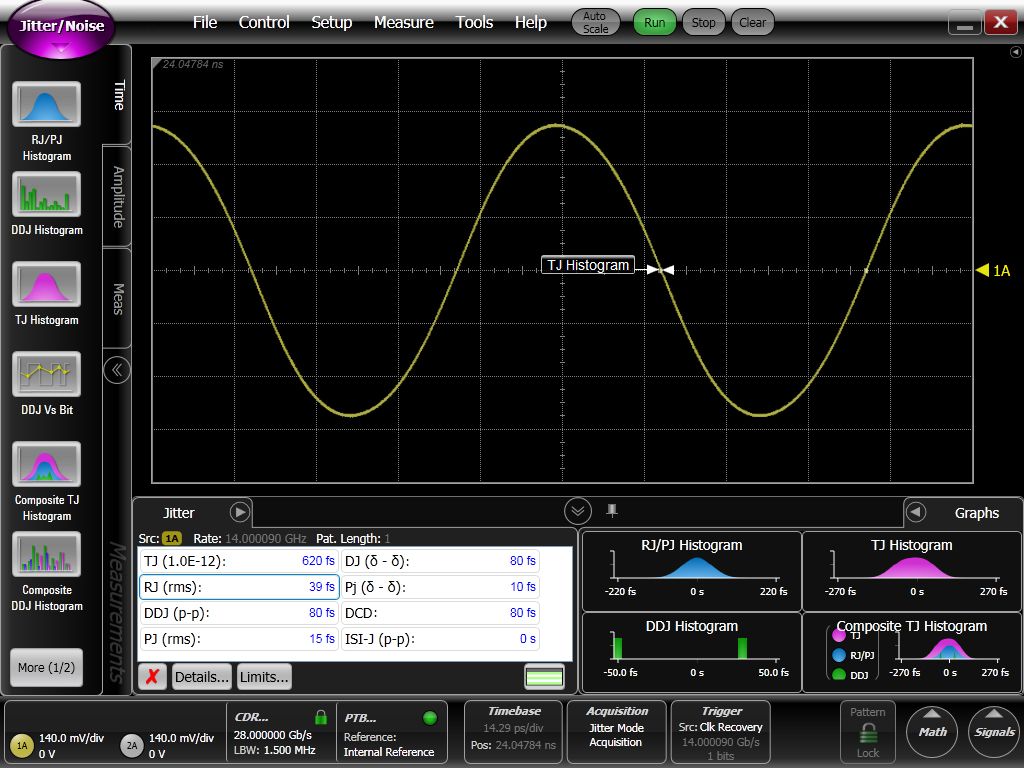Select the TJ Histogram display

pyautogui.click(x=46, y=285)
